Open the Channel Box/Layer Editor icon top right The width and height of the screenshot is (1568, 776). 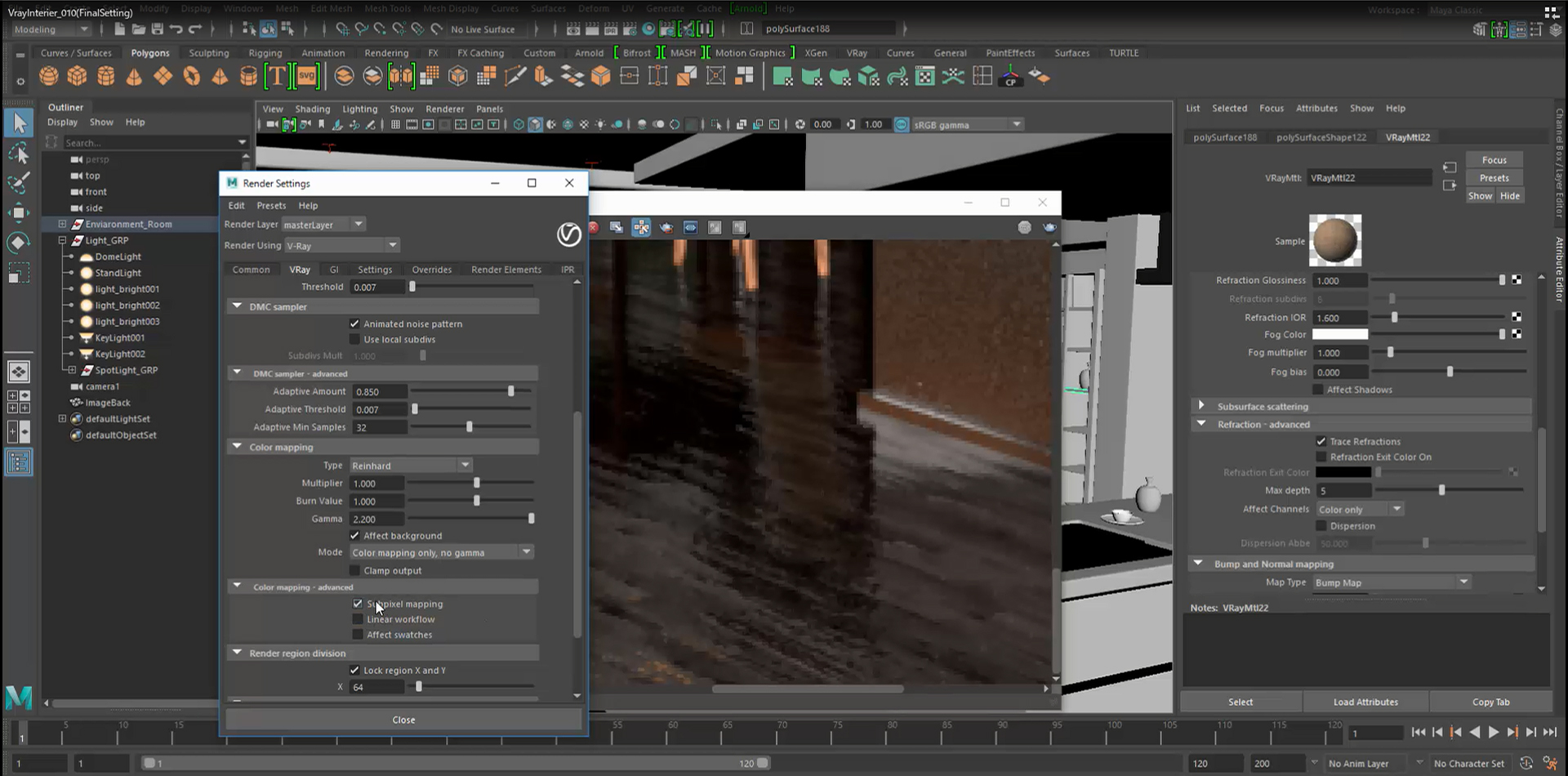click(1518, 29)
